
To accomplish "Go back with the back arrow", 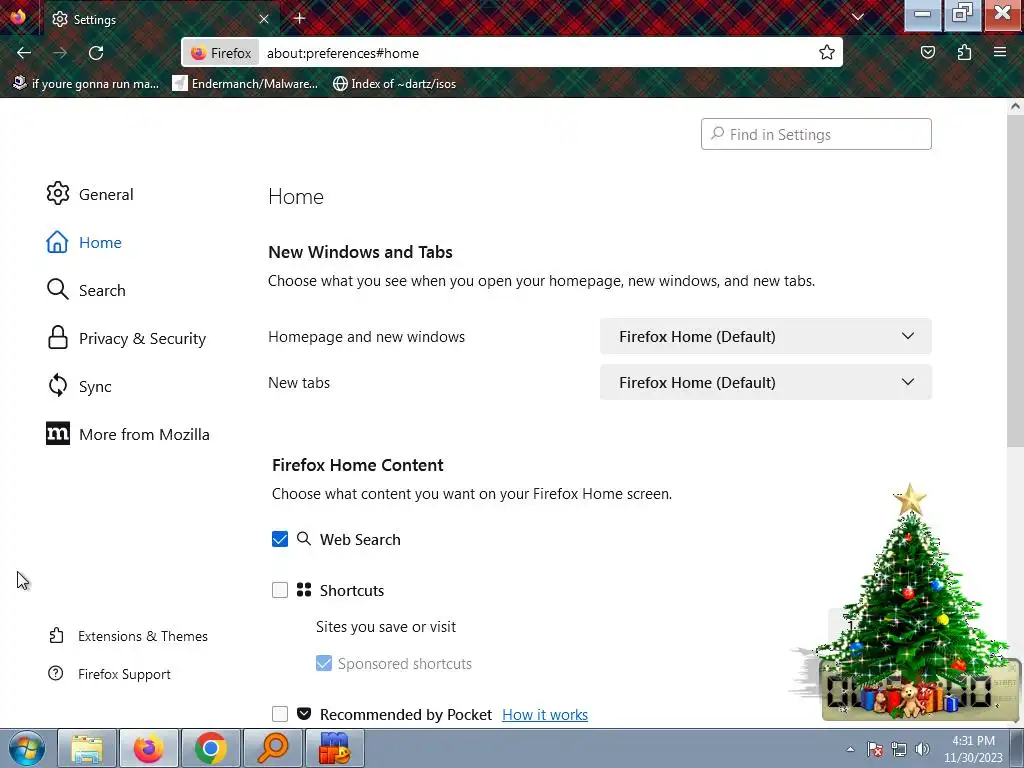I will coord(24,53).
